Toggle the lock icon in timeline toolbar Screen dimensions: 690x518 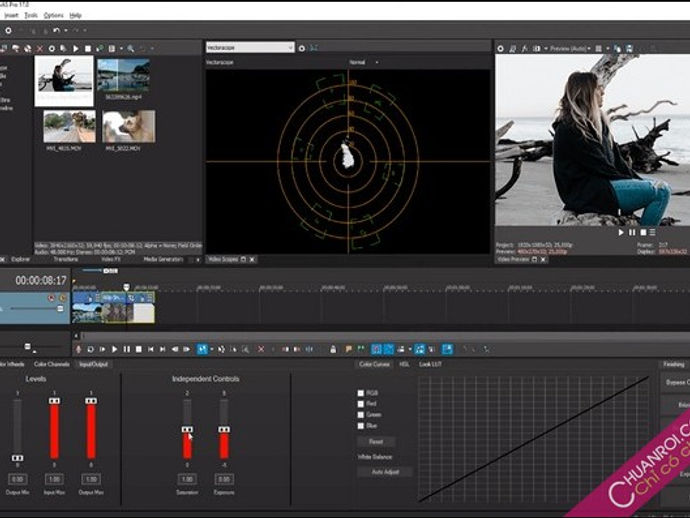pyautogui.click(x=333, y=349)
